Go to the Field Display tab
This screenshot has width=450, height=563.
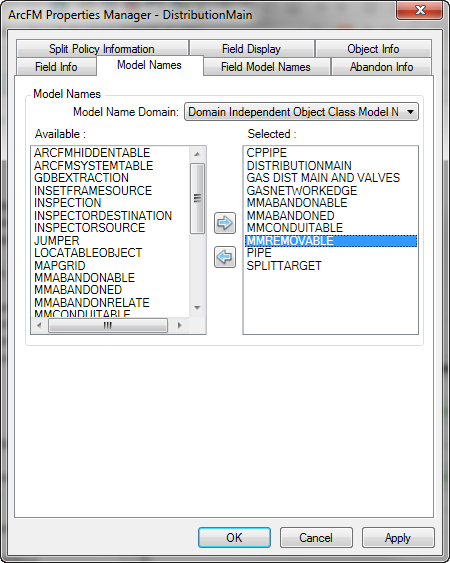pyautogui.click(x=251, y=48)
